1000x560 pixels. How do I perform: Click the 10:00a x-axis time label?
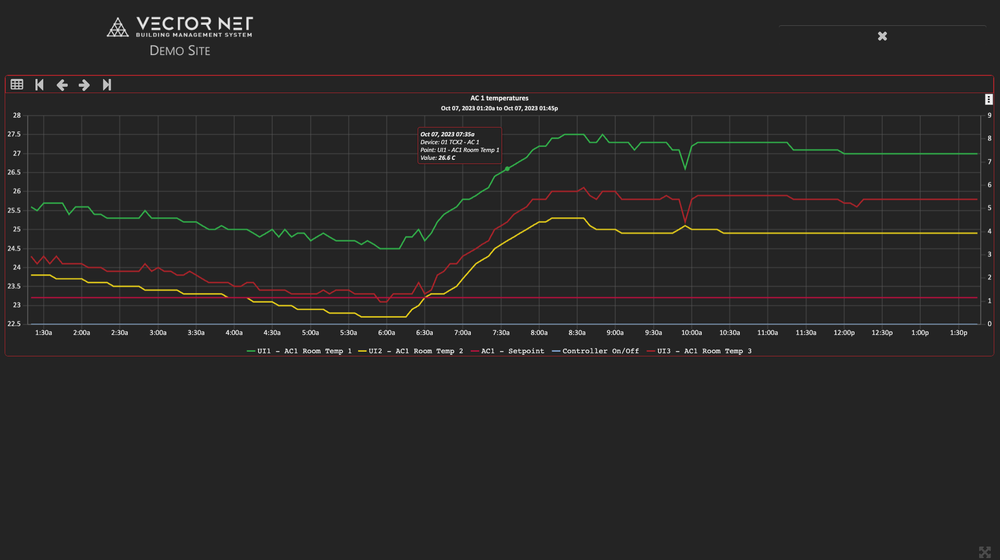pos(691,332)
